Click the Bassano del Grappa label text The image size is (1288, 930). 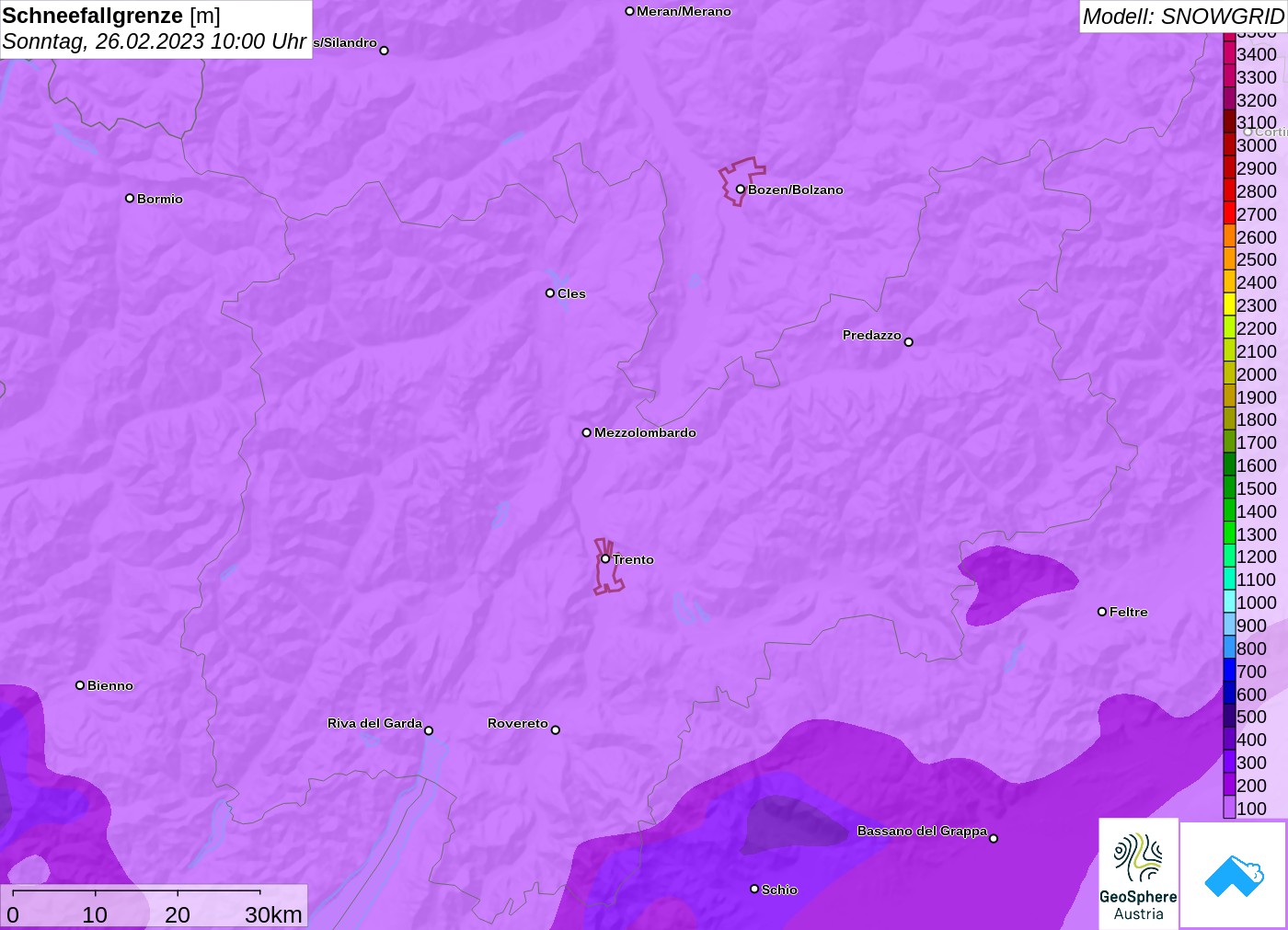point(922,831)
